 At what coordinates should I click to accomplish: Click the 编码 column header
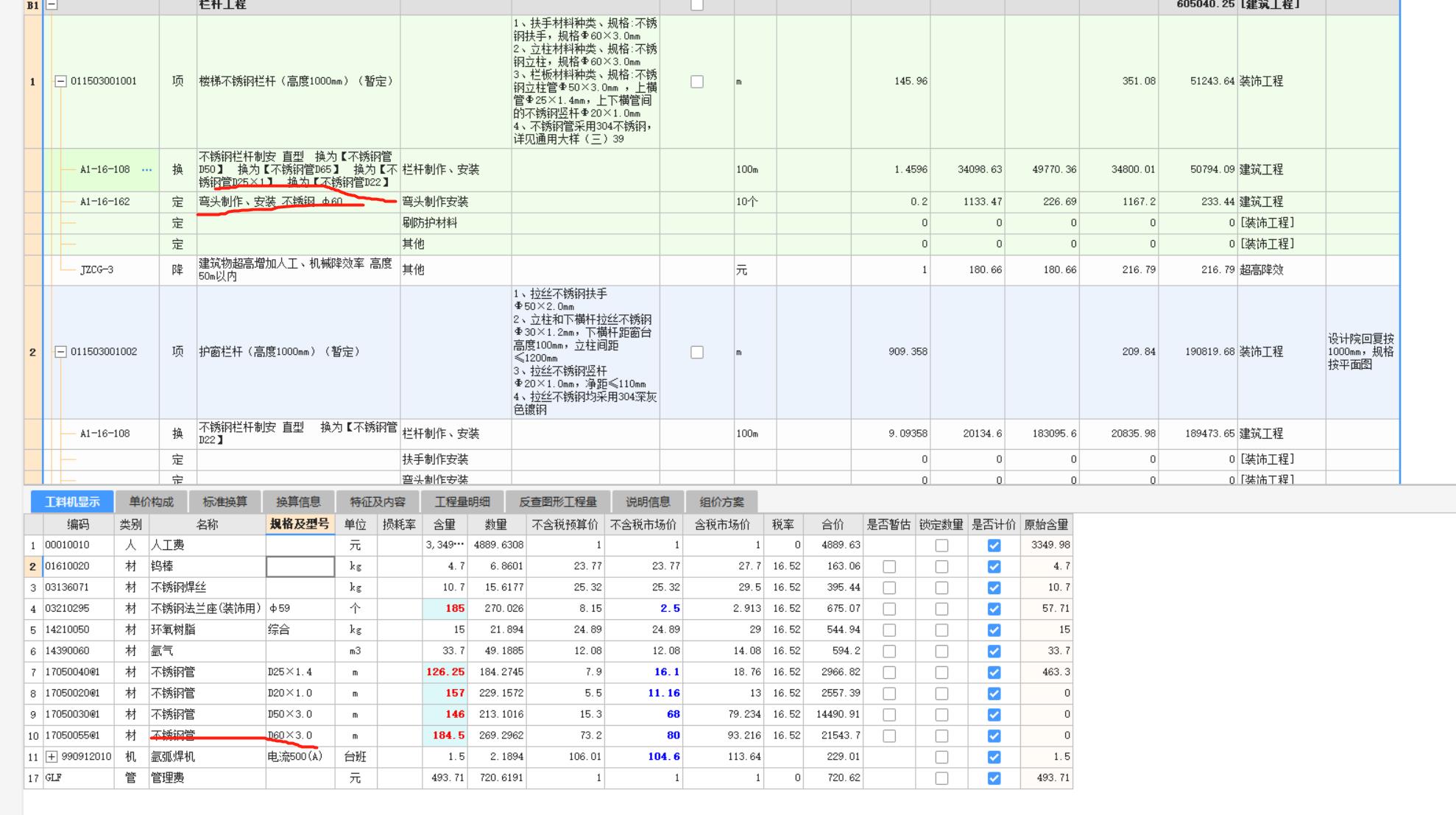pos(78,524)
